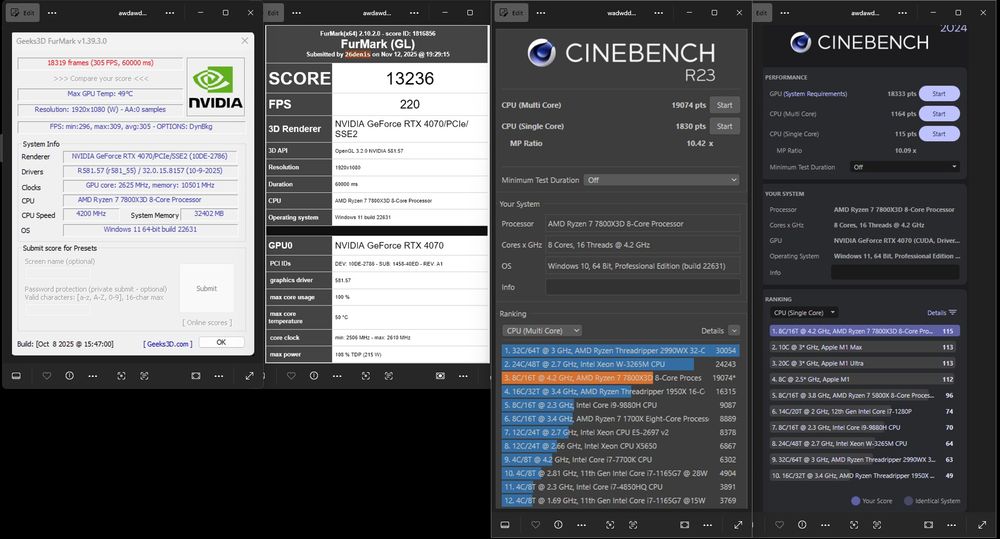Click Start for CPU (Single Core) in Cinebench 2024
The image size is (1000, 539).
(x=939, y=134)
